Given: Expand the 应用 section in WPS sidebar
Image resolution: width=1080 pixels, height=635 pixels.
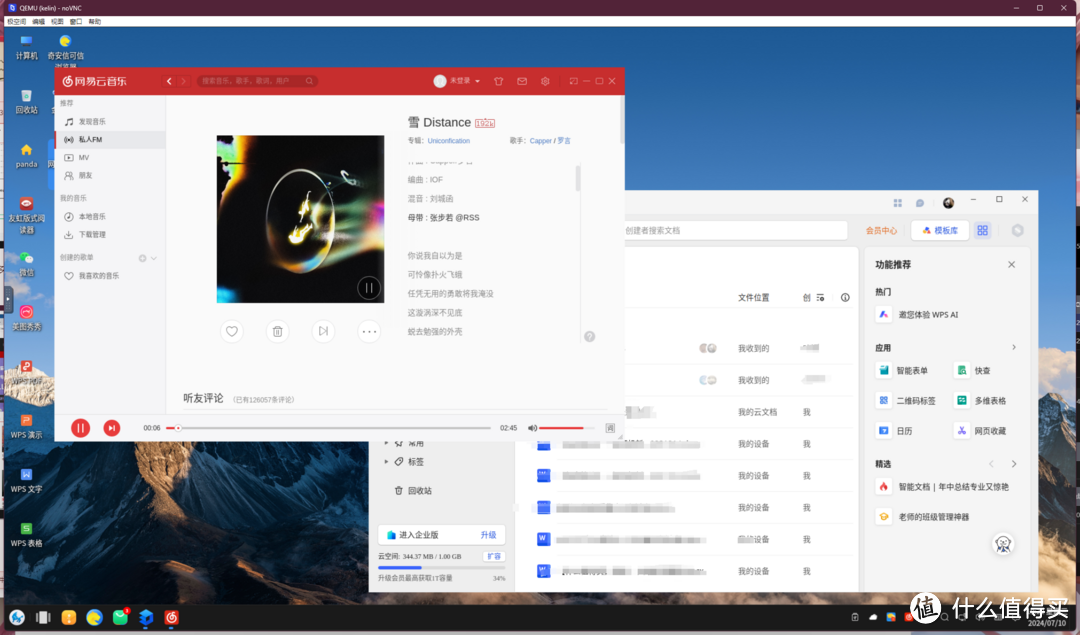Looking at the screenshot, I should coord(1015,349).
